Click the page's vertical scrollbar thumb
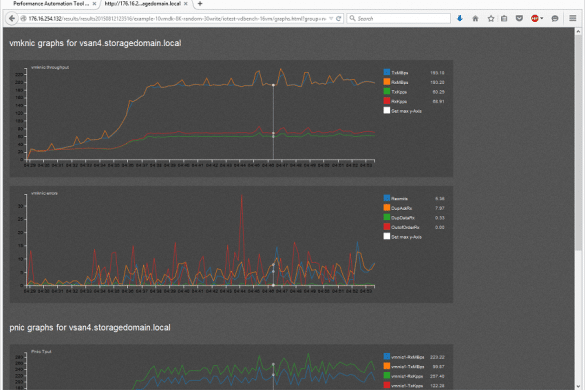This screenshot has width=585, height=390. pos(579,142)
